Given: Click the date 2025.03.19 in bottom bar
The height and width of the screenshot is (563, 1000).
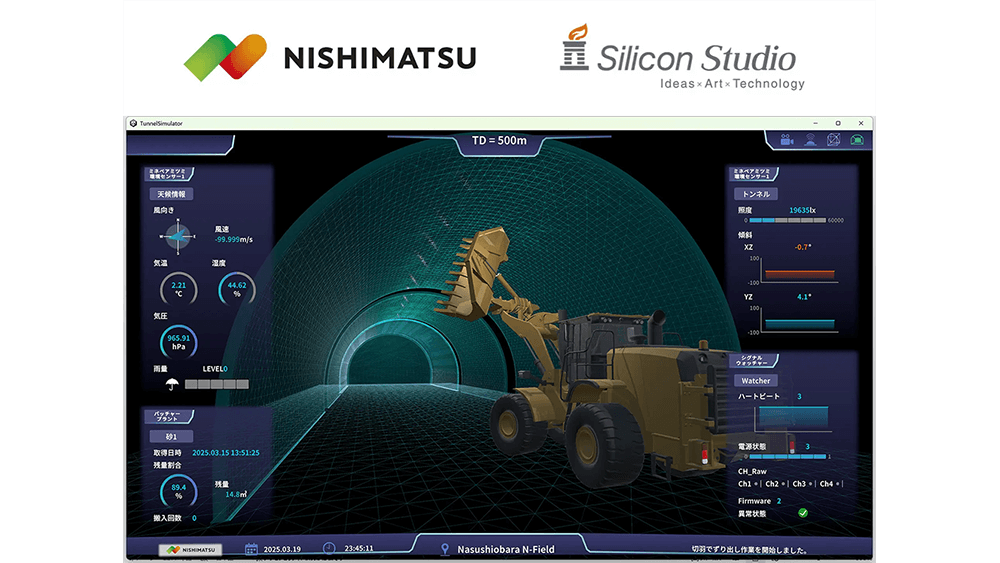Looking at the screenshot, I should point(282,549).
